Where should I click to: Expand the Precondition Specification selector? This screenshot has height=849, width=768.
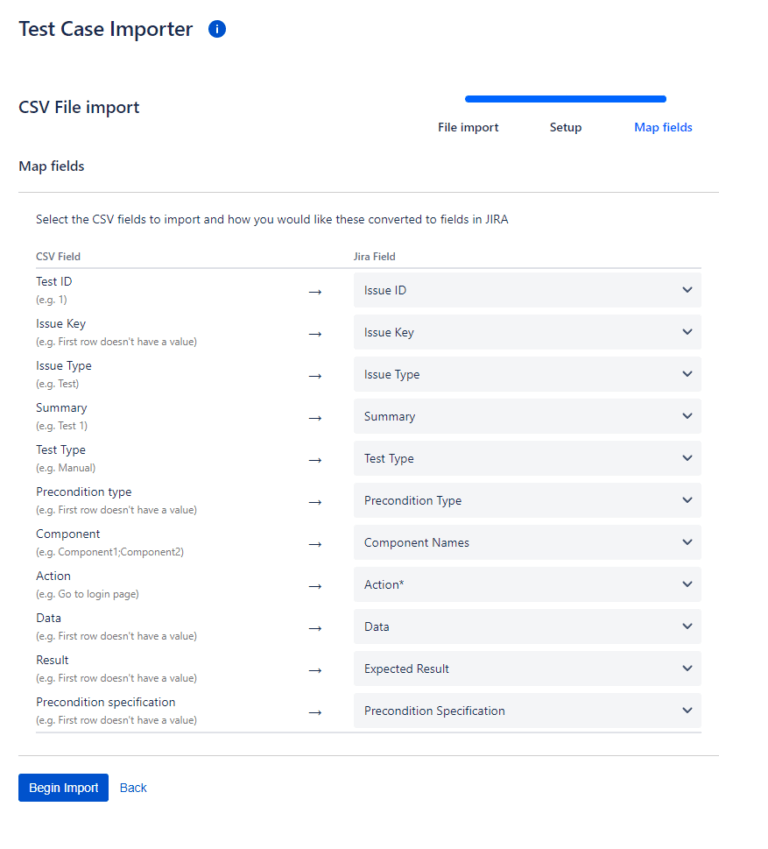[x=528, y=710]
